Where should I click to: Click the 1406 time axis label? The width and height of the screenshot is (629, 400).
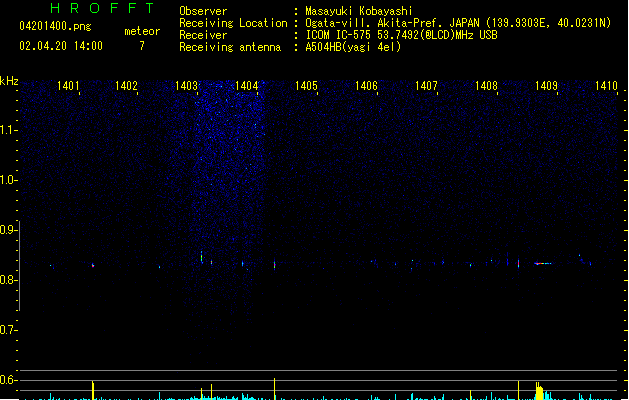coord(366,86)
